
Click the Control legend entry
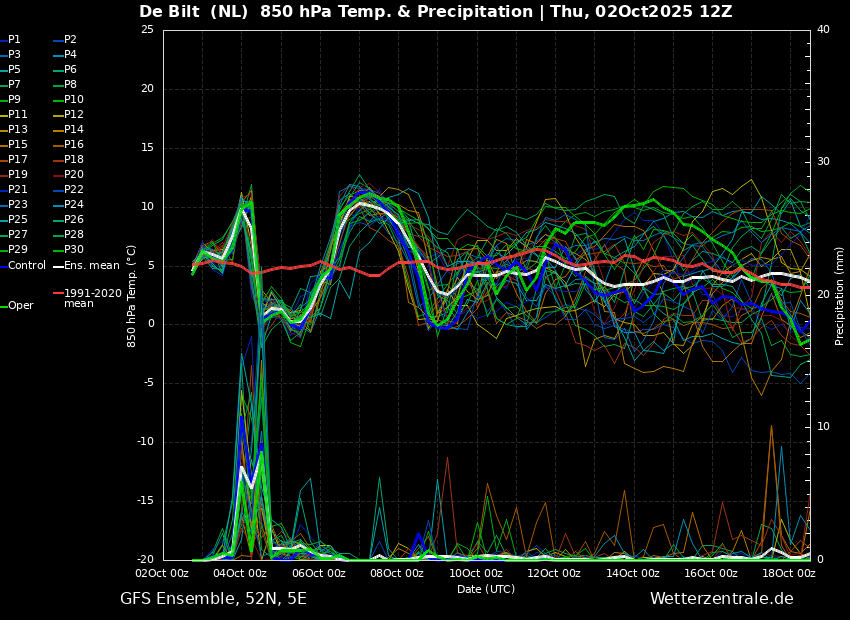click(27, 265)
